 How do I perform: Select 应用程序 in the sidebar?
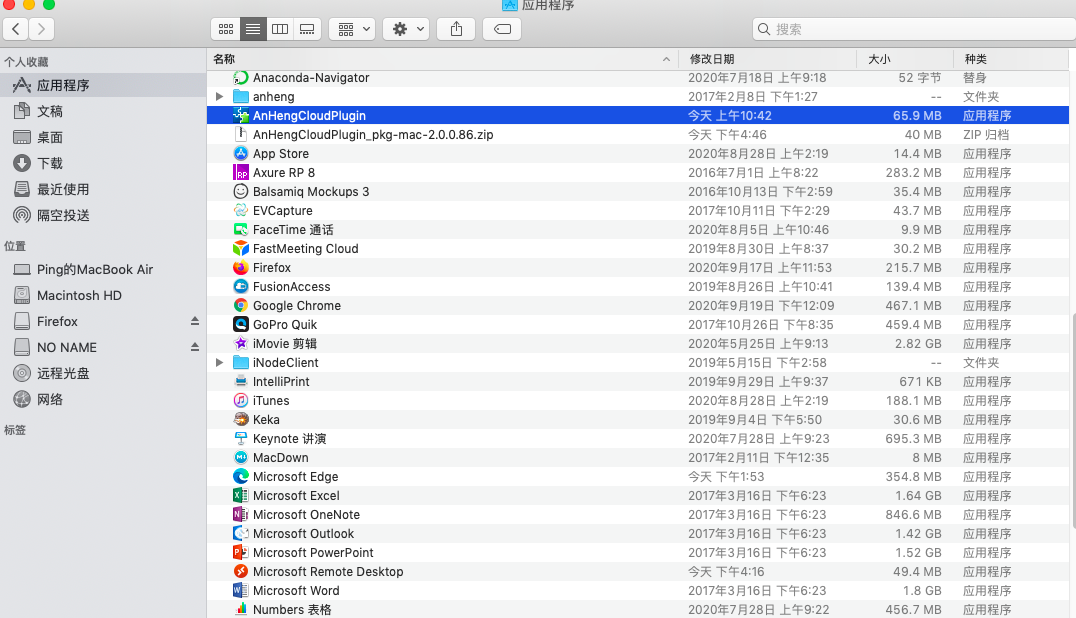tap(103, 85)
